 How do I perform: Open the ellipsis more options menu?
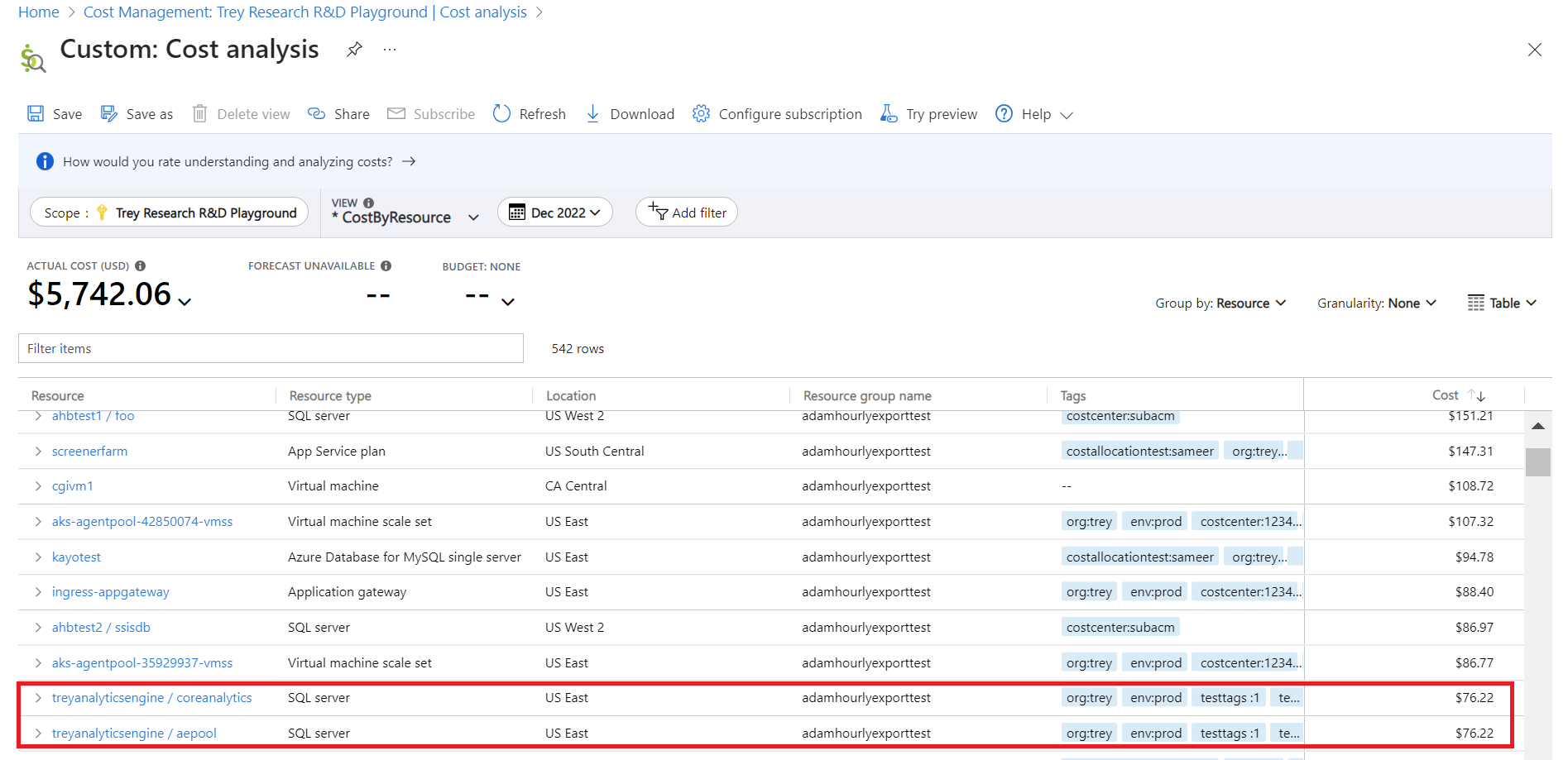tap(390, 50)
